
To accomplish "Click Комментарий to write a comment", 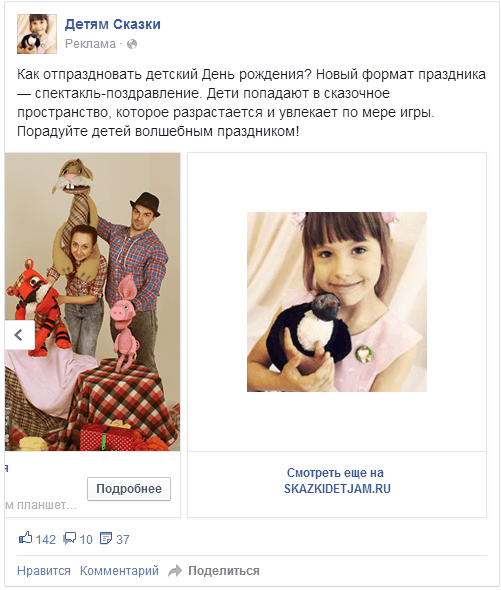I will tap(119, 571).
